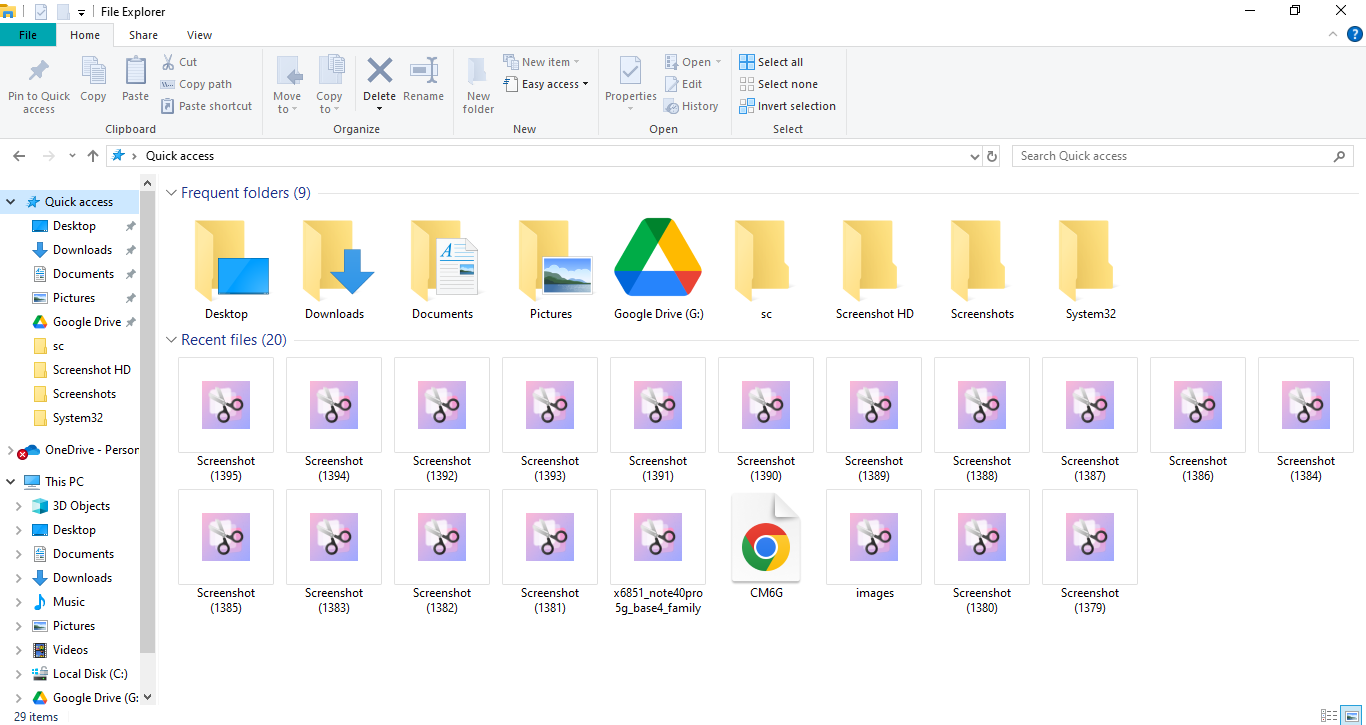1366x725 pixels.
Task: Click the navigation pane vertical scrollbar
Action: [148, 420]
